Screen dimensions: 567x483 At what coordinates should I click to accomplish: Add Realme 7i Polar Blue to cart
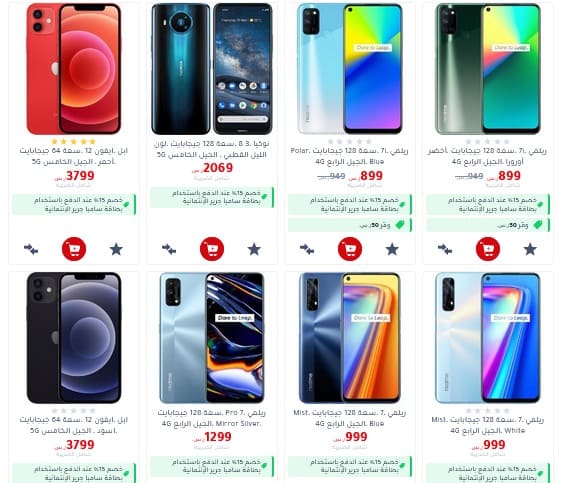point(350,249)
